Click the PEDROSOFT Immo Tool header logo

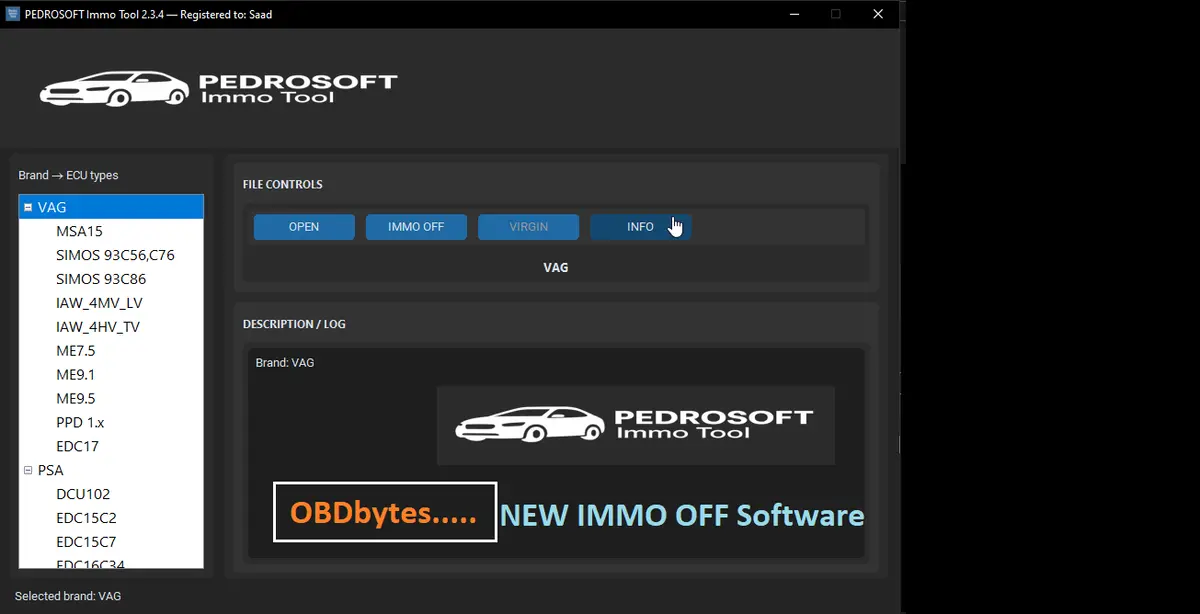218,89
